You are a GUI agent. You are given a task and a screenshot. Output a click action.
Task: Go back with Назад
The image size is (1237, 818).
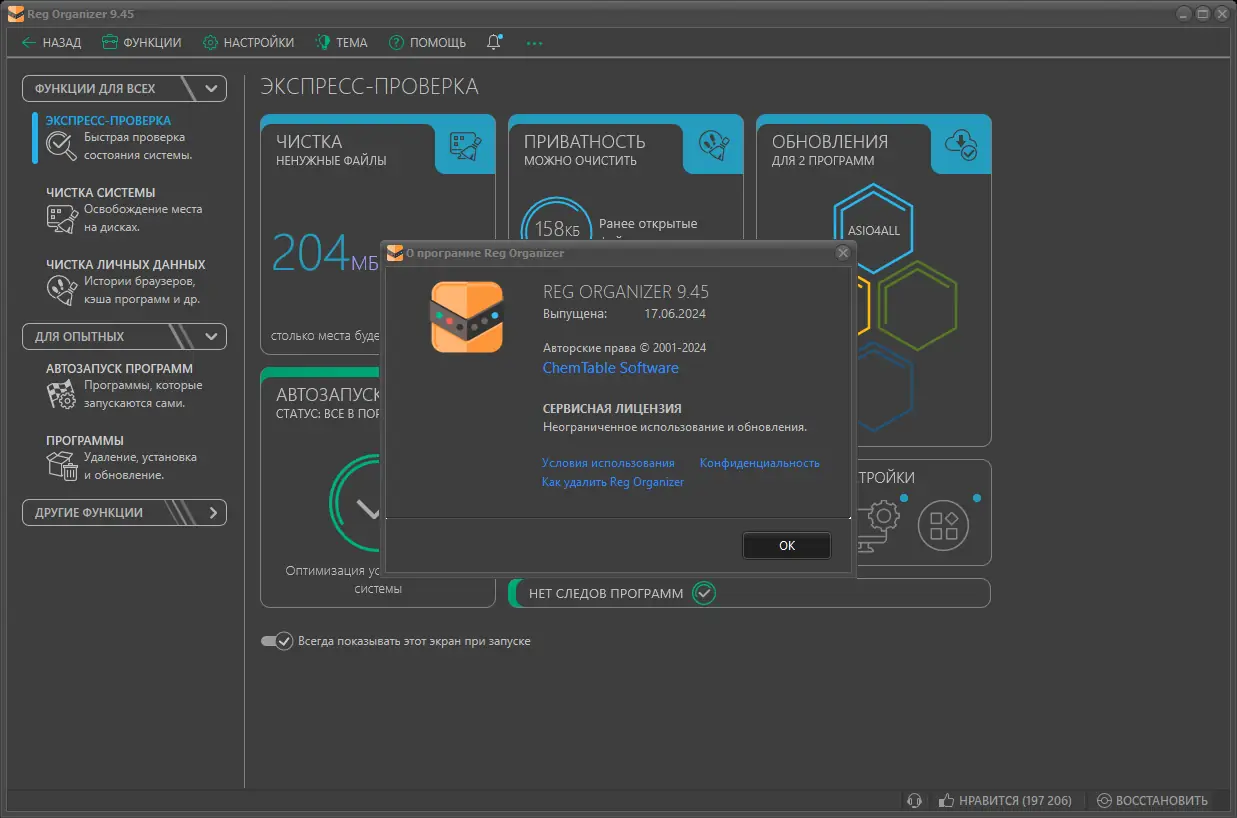pos(51,42)
